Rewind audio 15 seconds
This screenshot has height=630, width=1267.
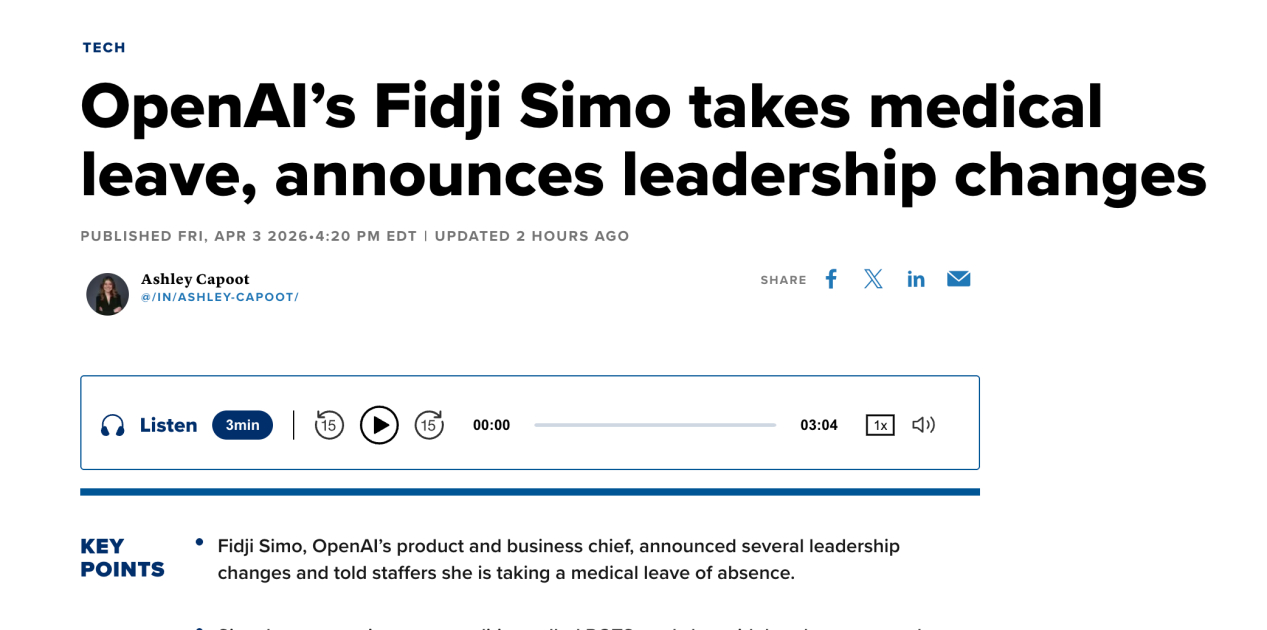pos(329,425)
